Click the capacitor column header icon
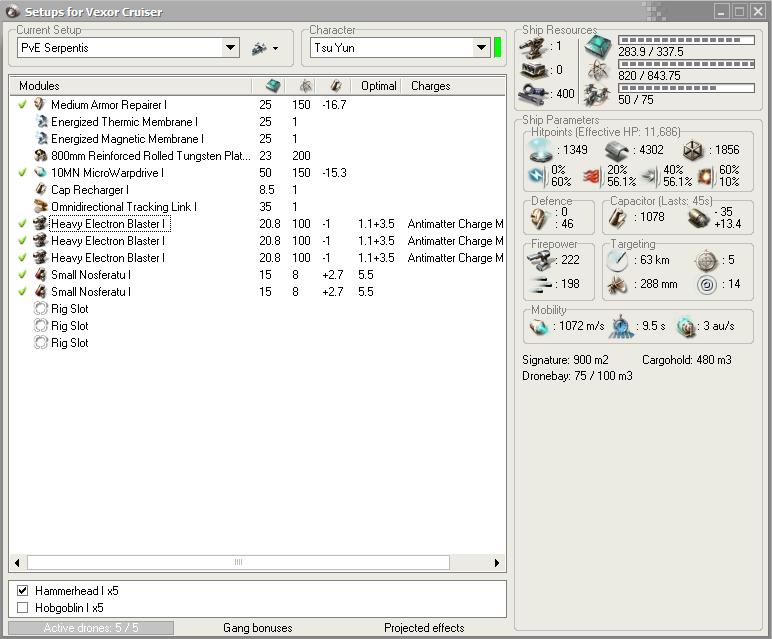The height and width of the screenshot is (639, 772). click(336, 86)
